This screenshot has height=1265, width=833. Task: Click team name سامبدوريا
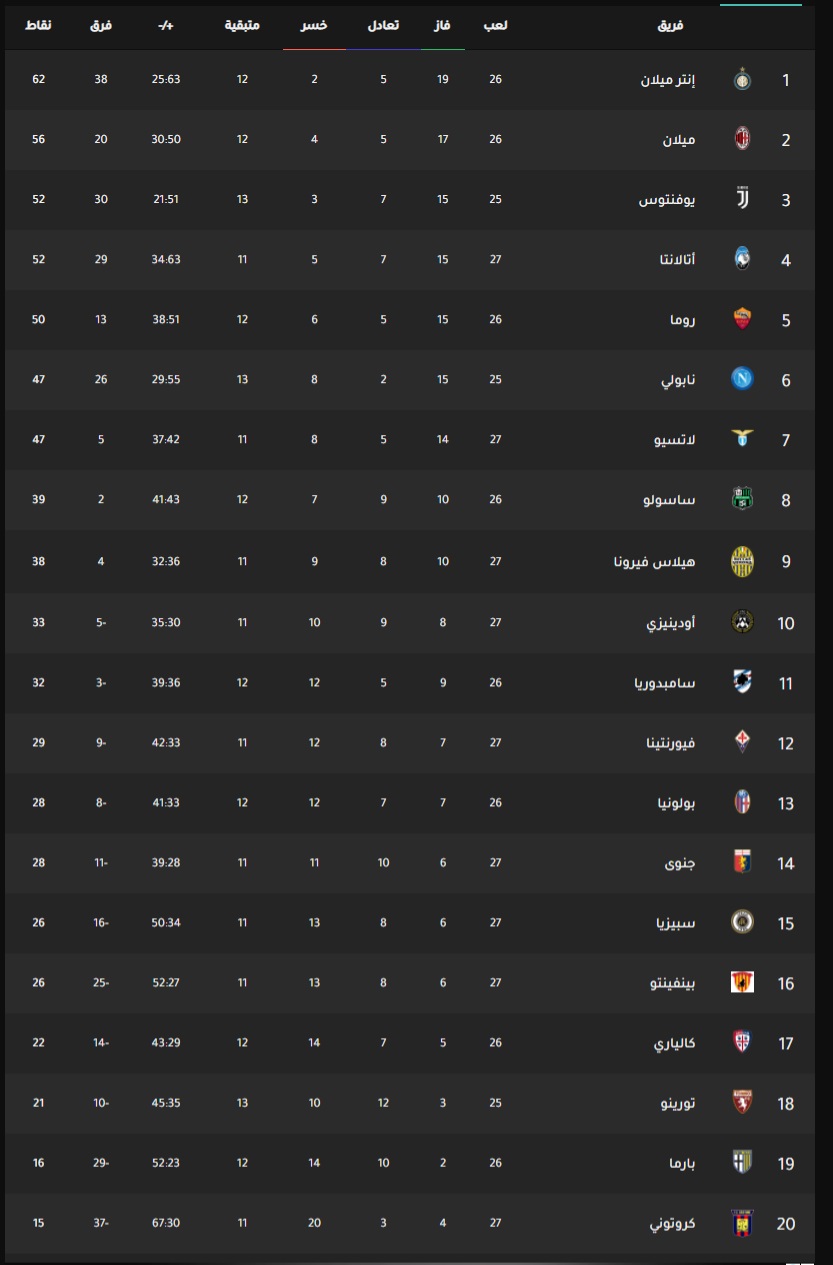tap(664, 682)
